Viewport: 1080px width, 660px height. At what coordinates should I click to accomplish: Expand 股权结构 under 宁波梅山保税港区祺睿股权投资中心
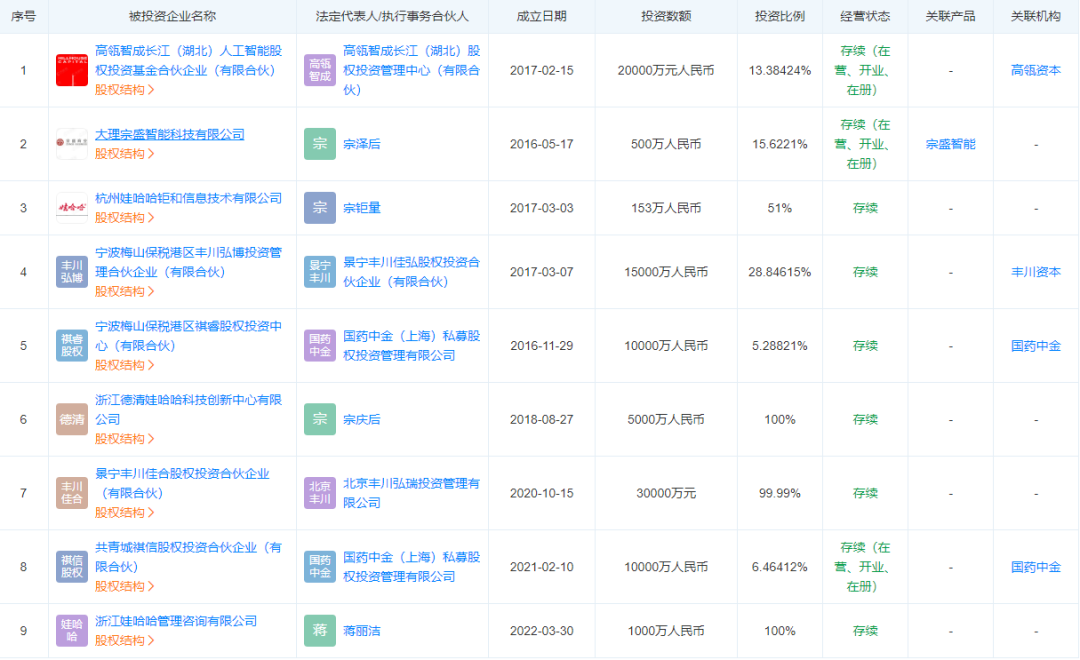pyautogui.click(x=124, y=365)
